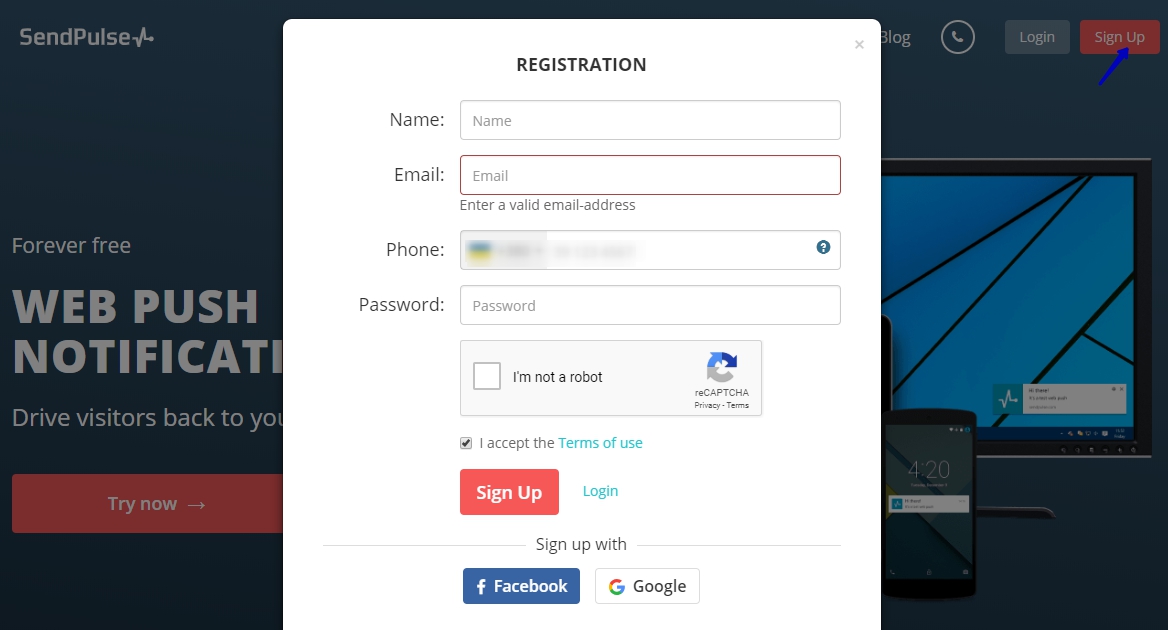Toggle the accept Terms of use checkbox
Screen dimensions: 1168x630
(x=466, y=443)
